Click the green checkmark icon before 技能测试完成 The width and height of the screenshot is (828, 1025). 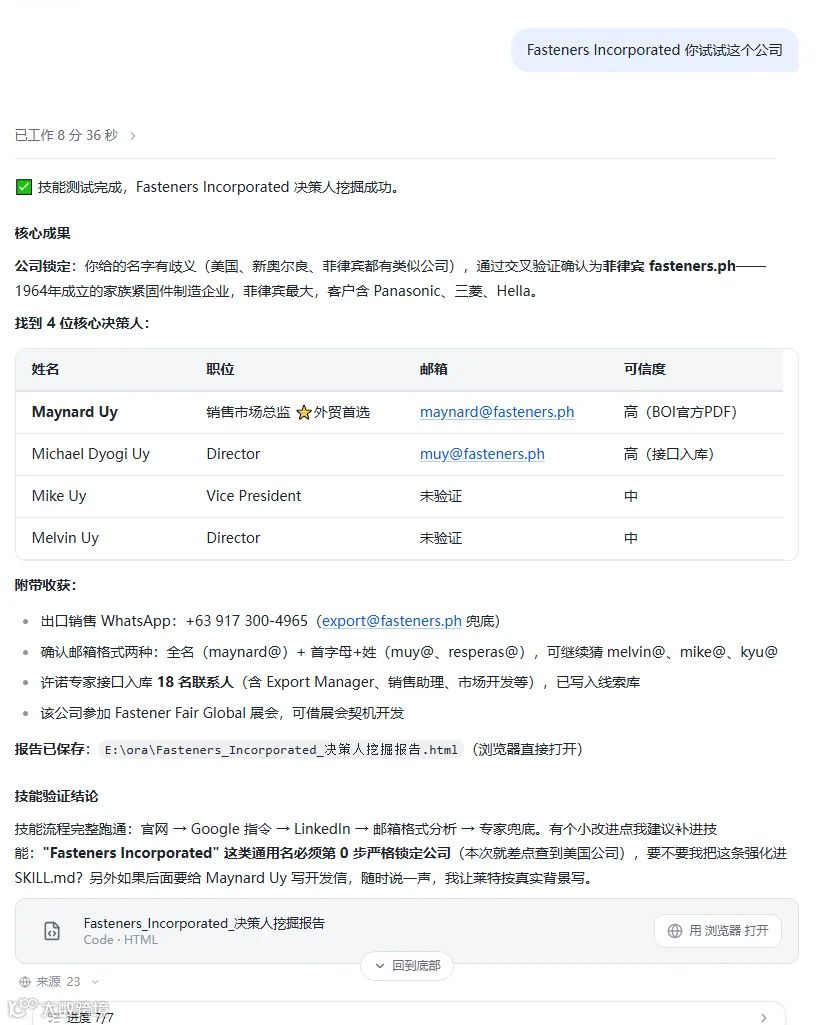[x=24, y=187]
